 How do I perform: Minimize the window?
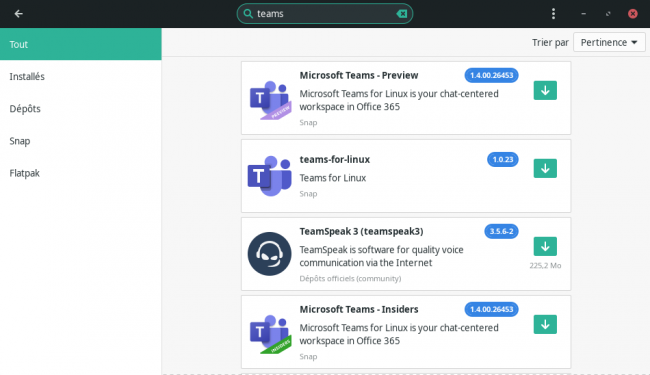[x=583, y=14]
